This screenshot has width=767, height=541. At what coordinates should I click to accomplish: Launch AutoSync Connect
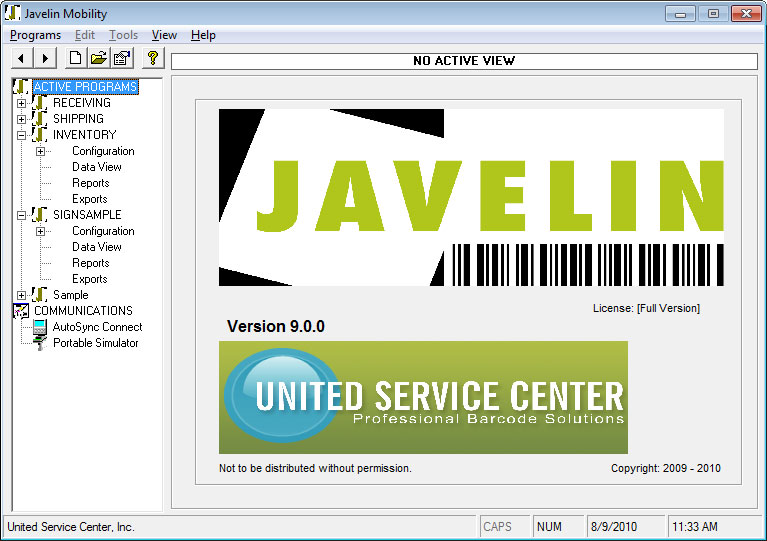pyautogui.click(x=97, y=327)
